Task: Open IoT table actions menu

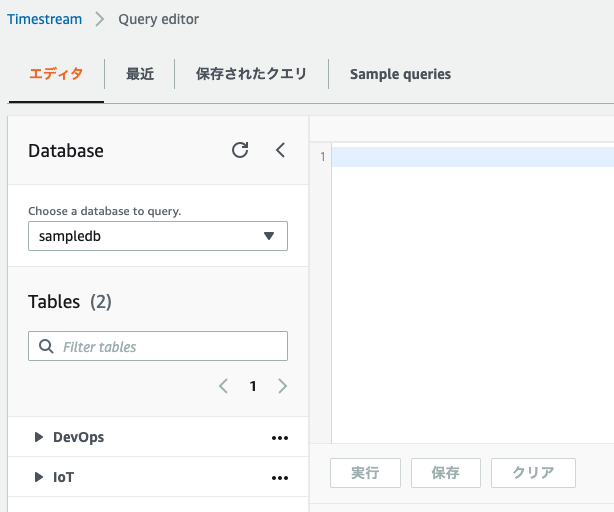Action: pyautogui.click(x=280, y=478)
